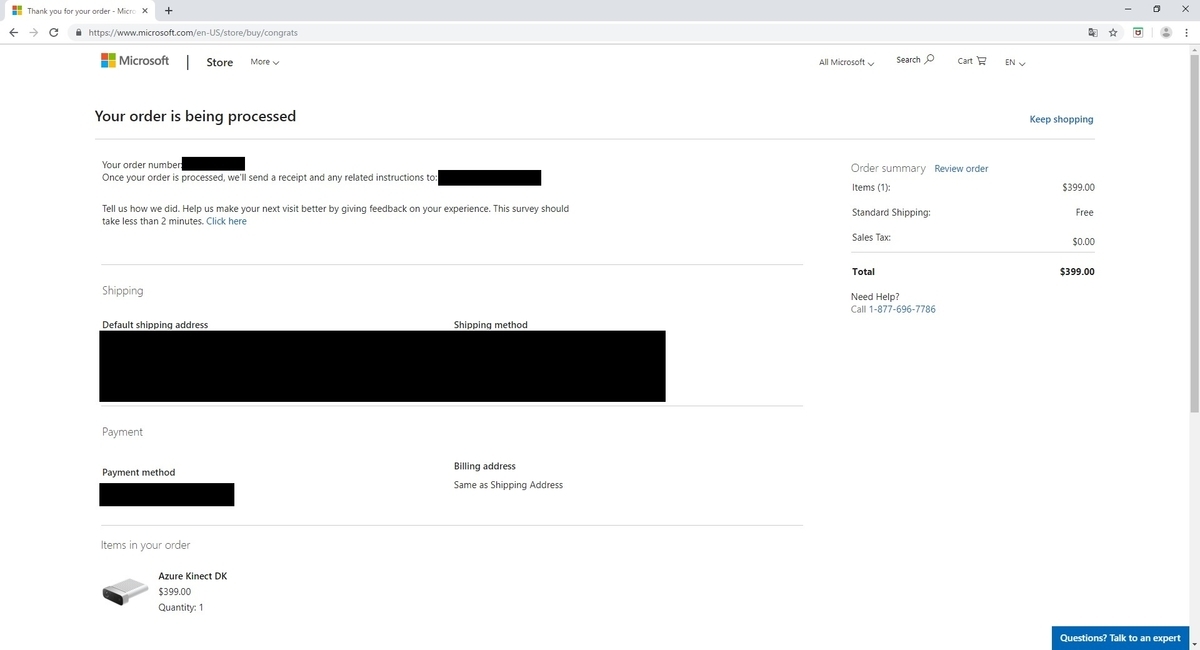
Task: Click Questions? Talk to an expert button
Action: pos(1120,638)
